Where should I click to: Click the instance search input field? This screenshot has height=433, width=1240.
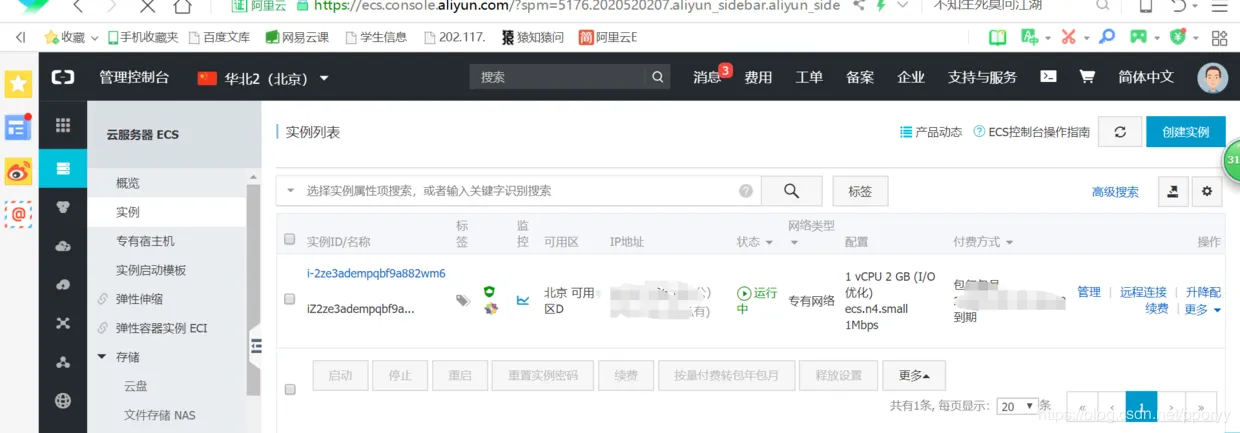pyautogui.click(x=518, y=190)
